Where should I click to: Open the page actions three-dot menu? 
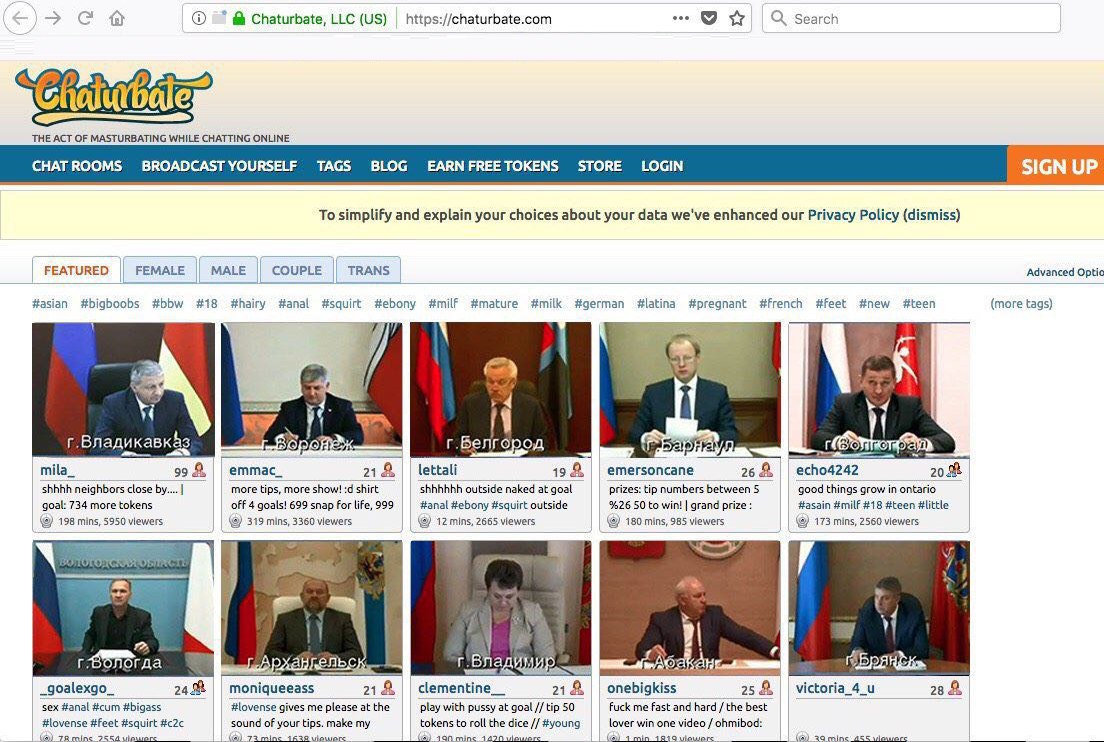(680, 18)
